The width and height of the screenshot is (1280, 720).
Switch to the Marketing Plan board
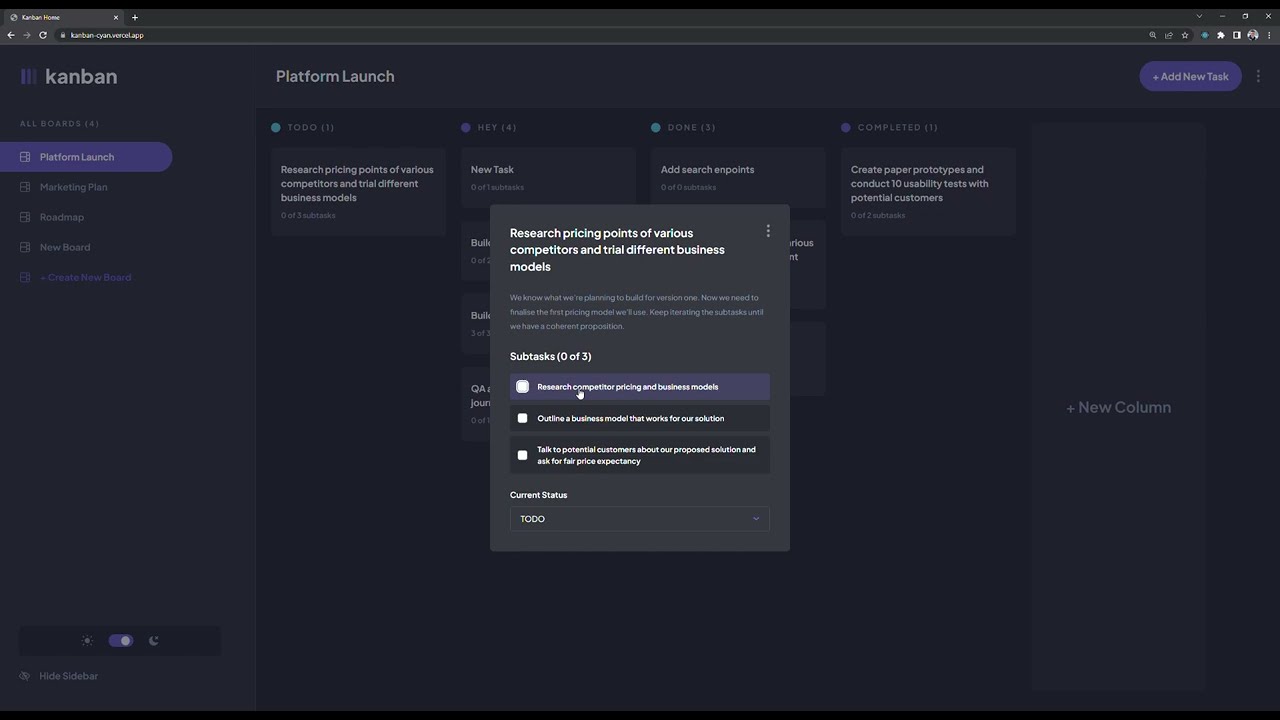coord(73,187)
